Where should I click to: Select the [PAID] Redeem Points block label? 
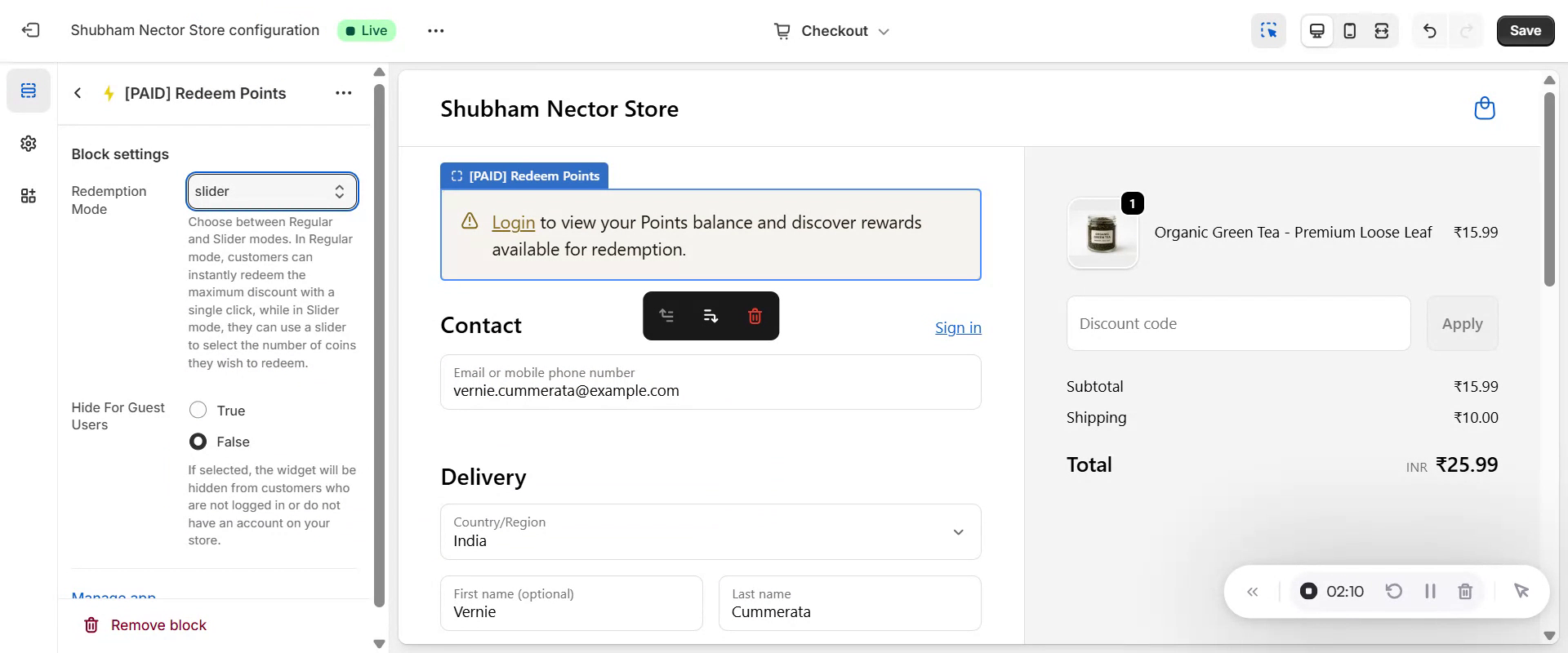(x=524, y=175)
